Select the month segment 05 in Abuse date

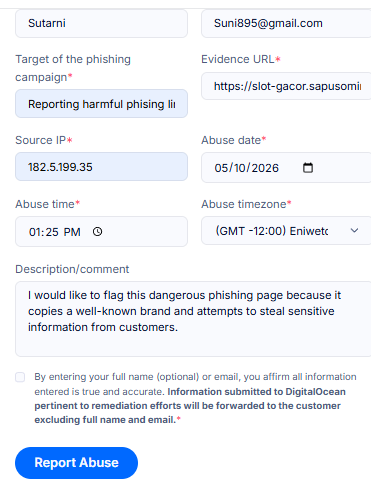(x=221, y=168)
